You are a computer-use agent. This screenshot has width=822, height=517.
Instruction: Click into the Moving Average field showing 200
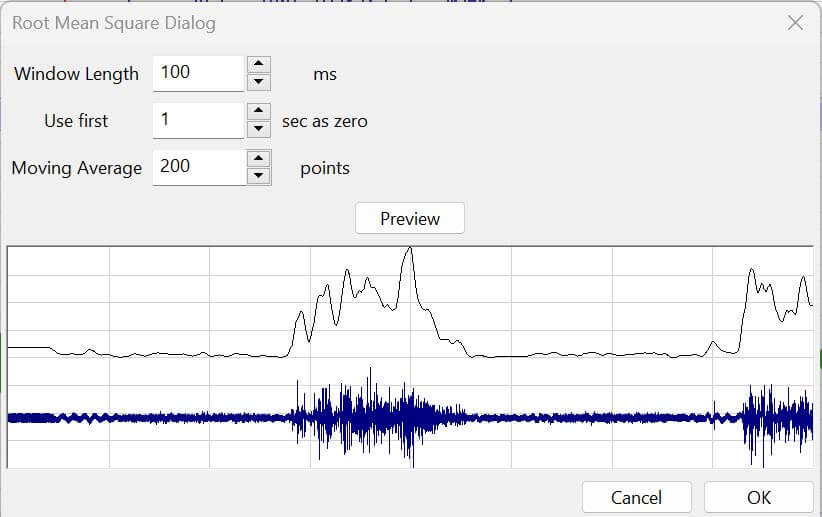click(198, 167)
